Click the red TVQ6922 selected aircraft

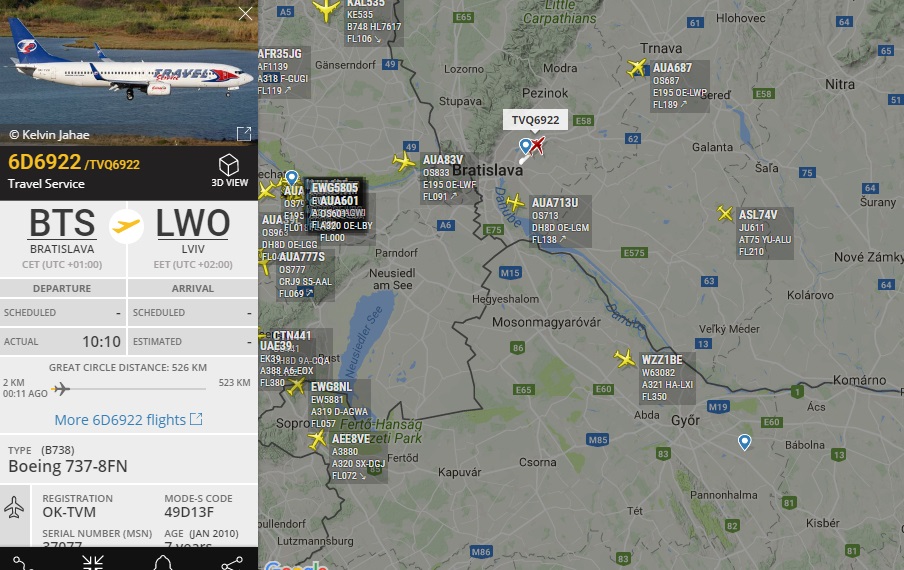tap(538, 145)
